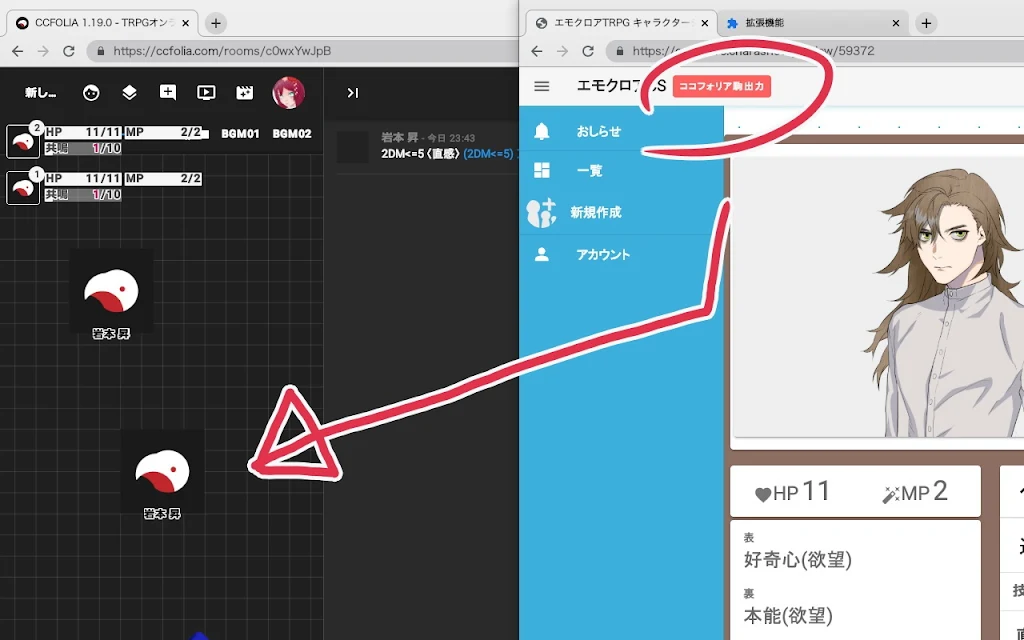1024x640 pixels.
Task: Open a new tab in the right browser window
Action: pyautogui.click(x=926, y=23)
